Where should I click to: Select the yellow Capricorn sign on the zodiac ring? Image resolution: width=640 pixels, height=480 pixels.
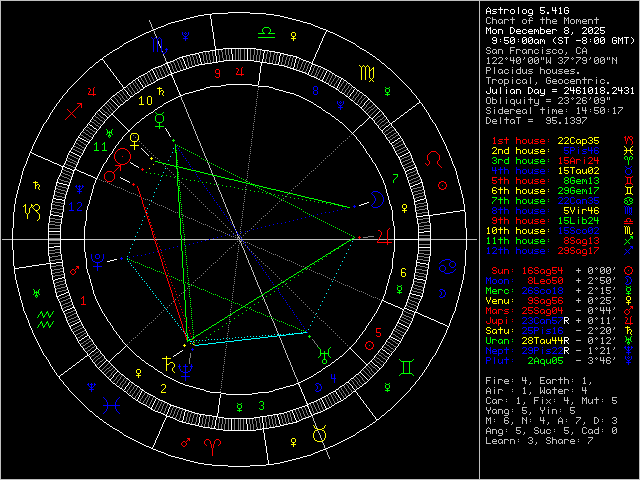coord(32,212)
